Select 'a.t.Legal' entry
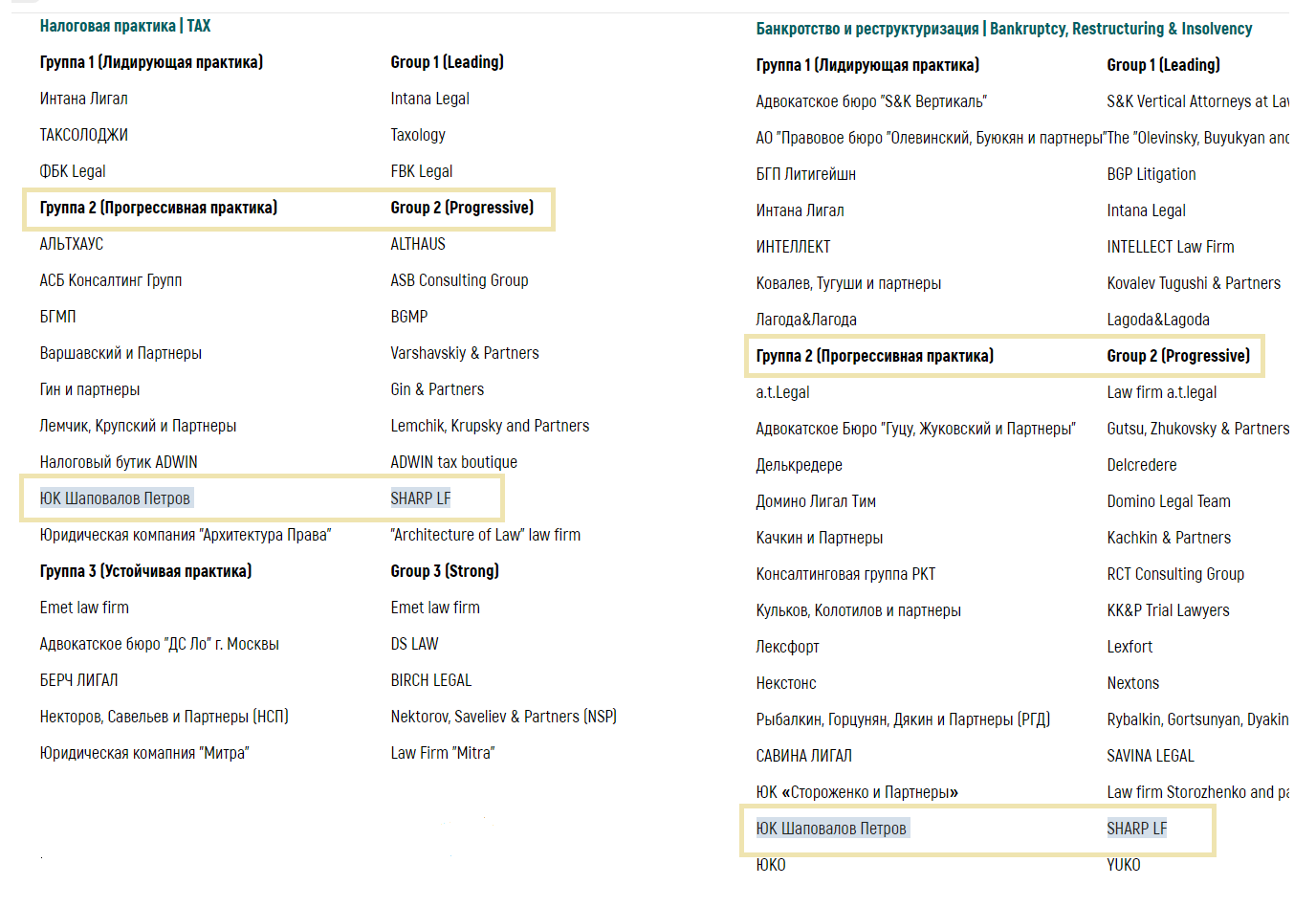Viewport: 1316px width, 907px height. tap(782, 392)
